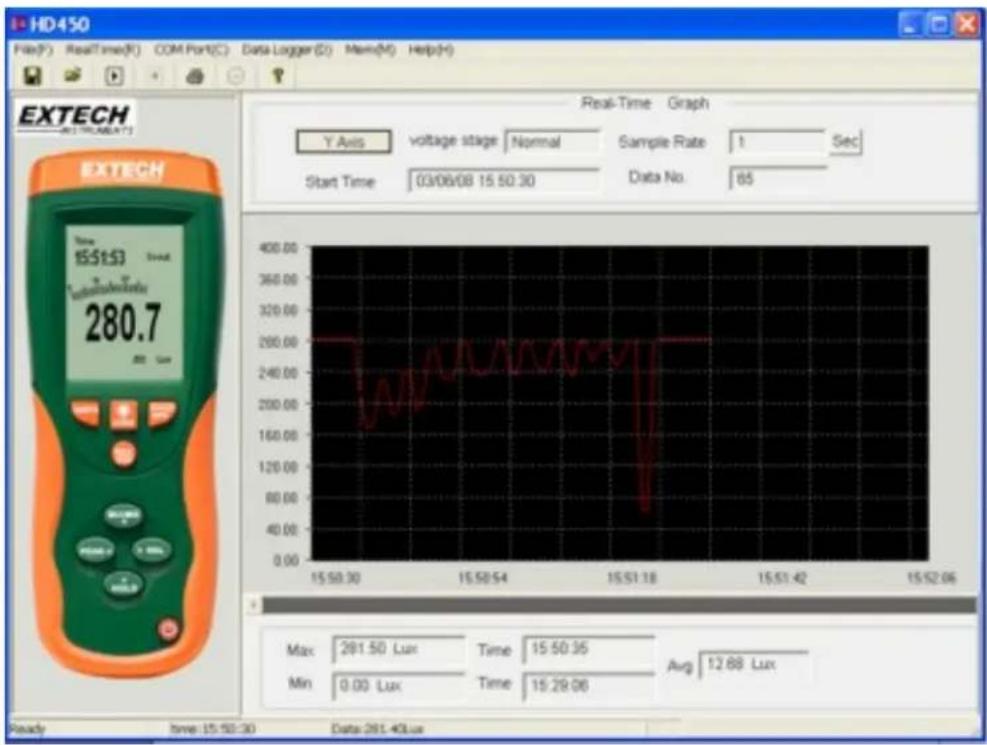The height and width of the screenshot is (745, 987).
Task: Click the Min value field reading 0.00 Lux
Action: (x=398, y=685)
